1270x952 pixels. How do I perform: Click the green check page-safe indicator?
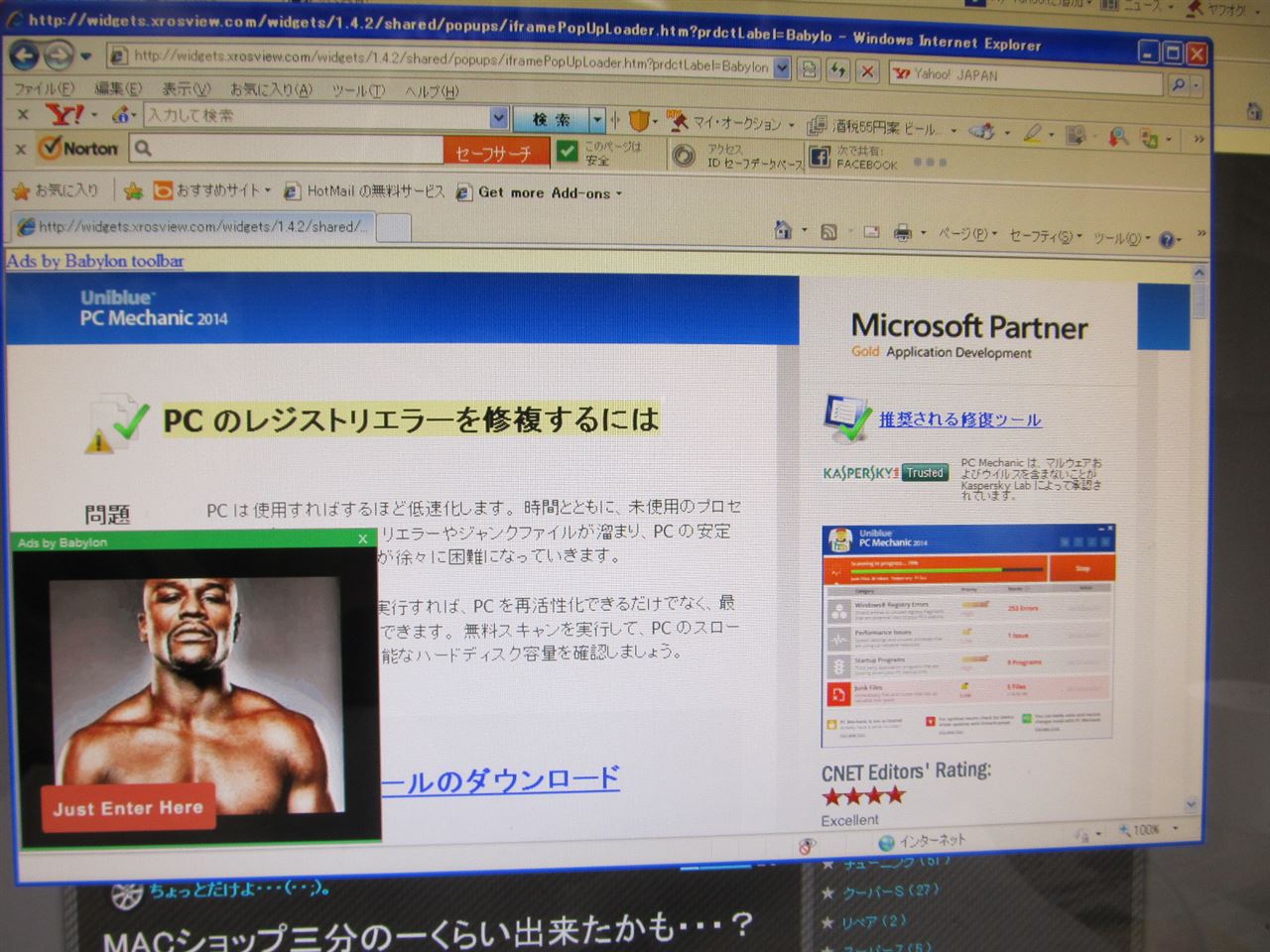(x=567, y=151)
